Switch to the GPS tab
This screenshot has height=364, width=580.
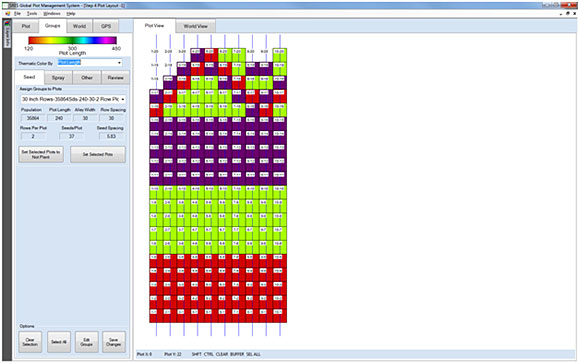[106, 26]
